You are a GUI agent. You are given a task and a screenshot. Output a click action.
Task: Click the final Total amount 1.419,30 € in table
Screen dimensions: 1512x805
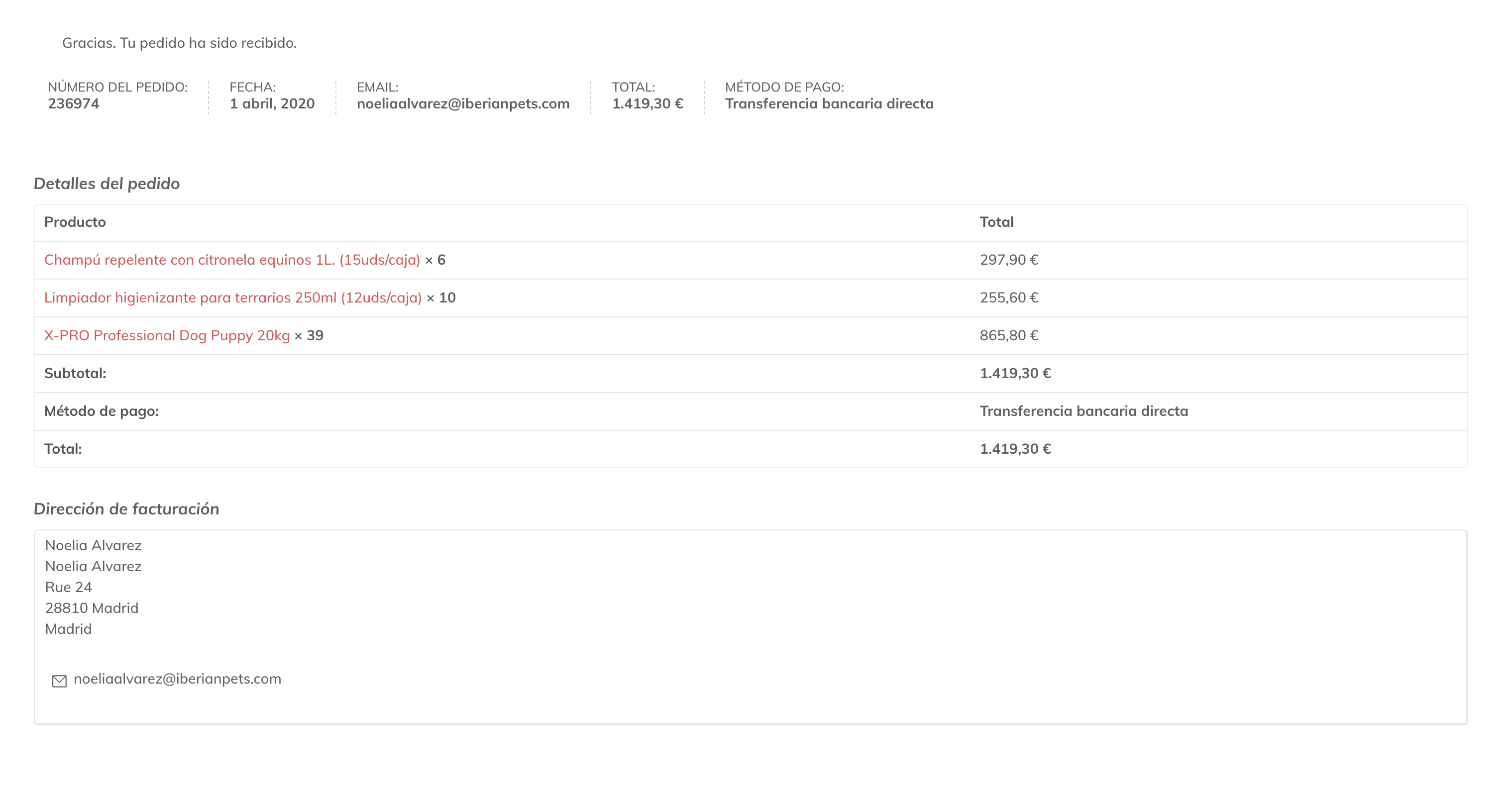1015,449
